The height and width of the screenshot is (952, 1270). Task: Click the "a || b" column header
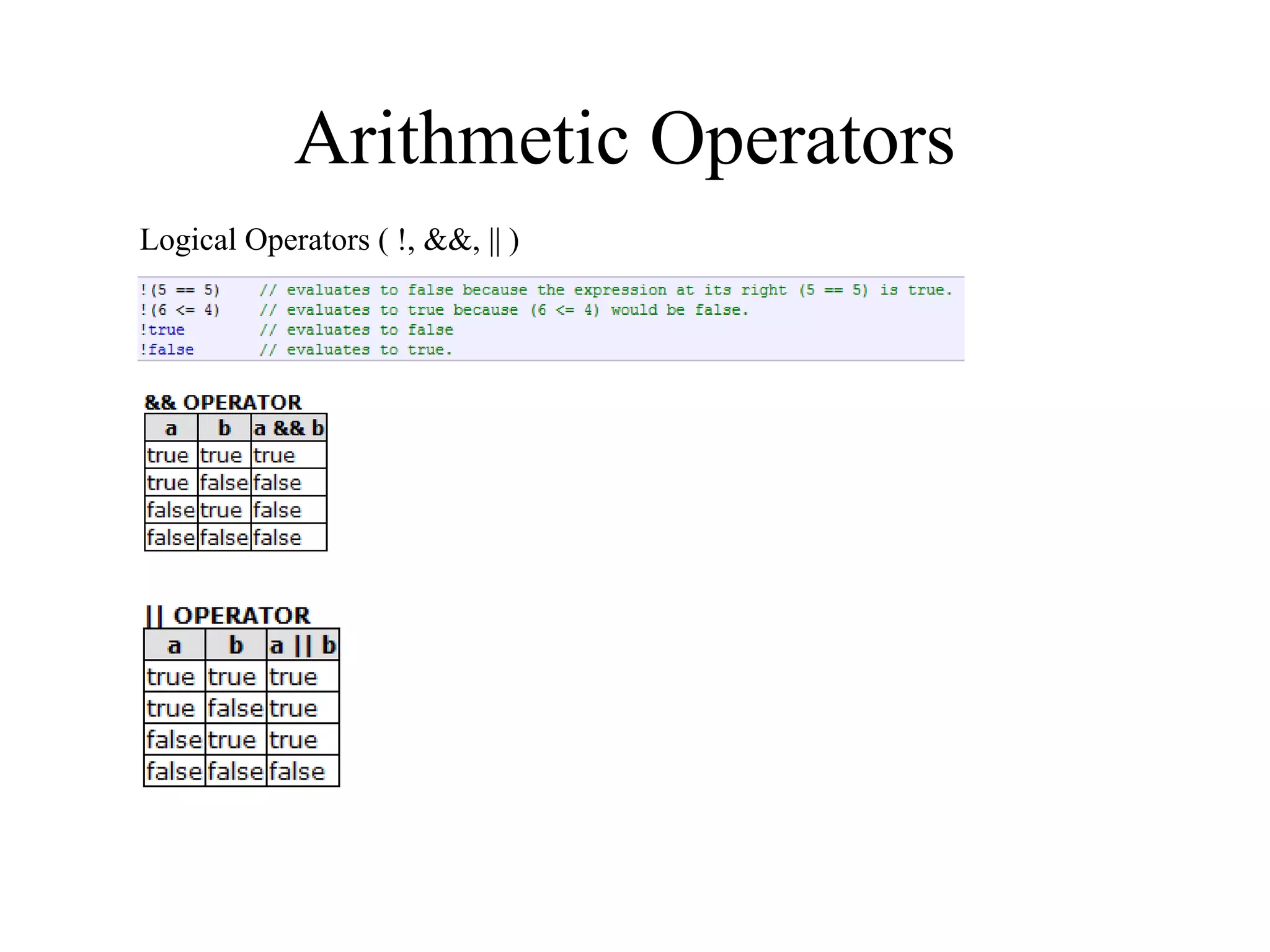(x=303, y=645)
